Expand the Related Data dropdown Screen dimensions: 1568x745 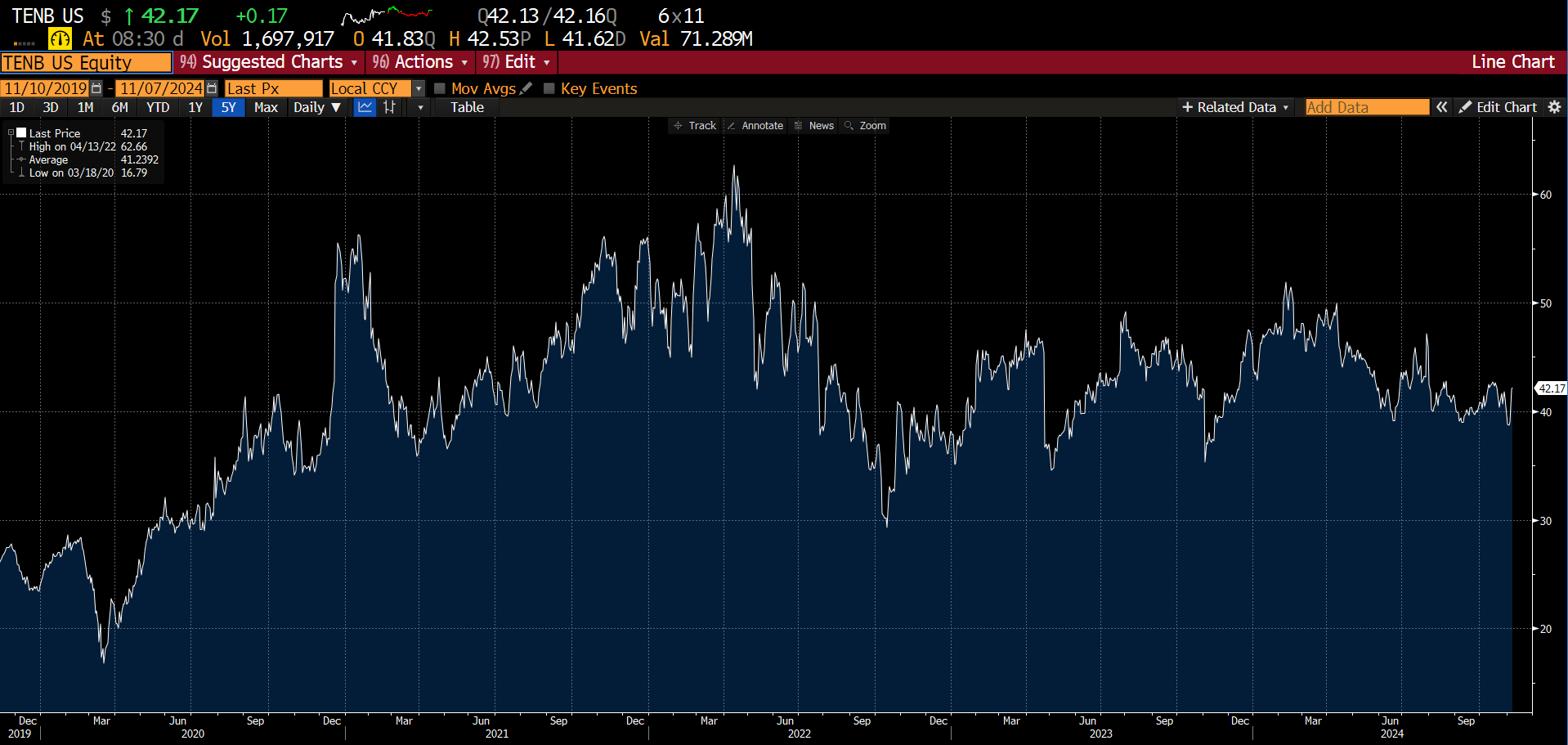[x=1235, y=107]
